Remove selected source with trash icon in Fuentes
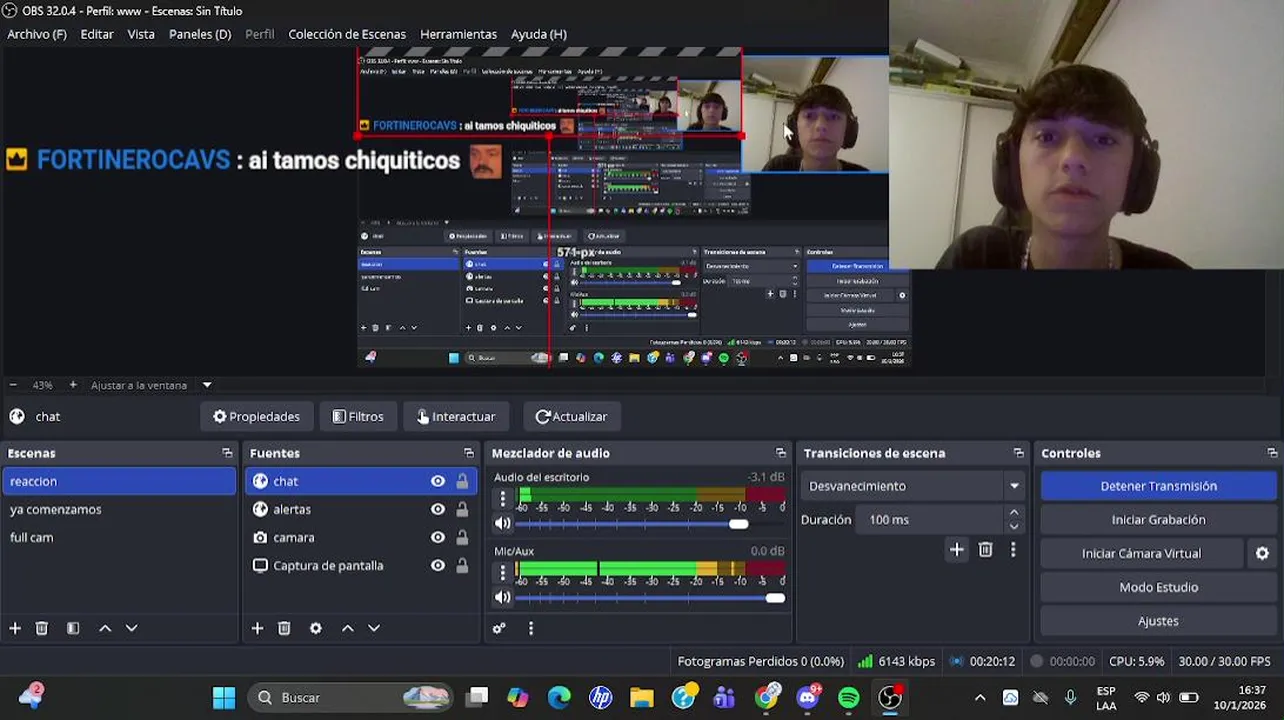Viewport: 1284px width, 720px height. [284, 628]
